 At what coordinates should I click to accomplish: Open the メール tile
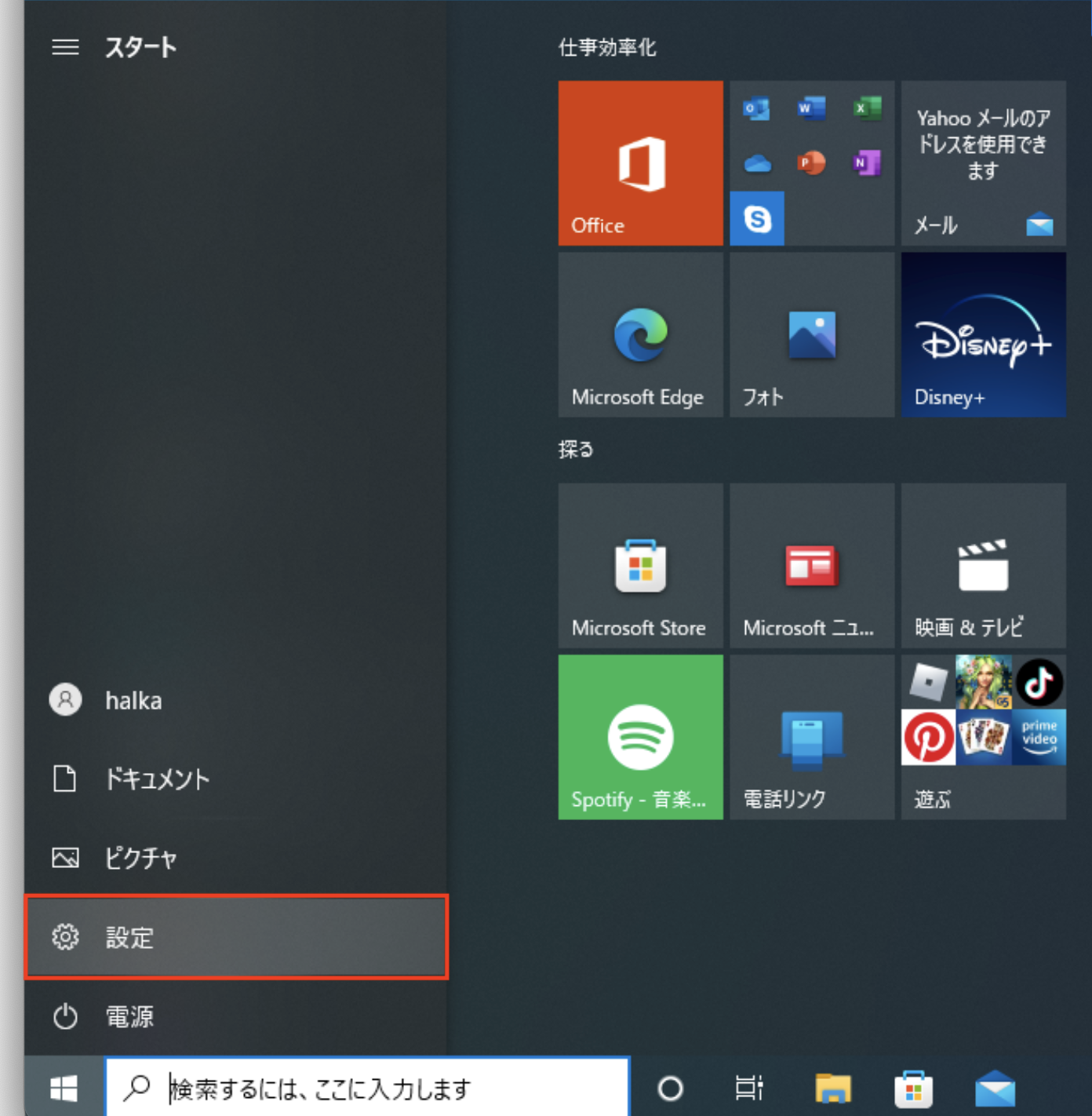[982, 164]
